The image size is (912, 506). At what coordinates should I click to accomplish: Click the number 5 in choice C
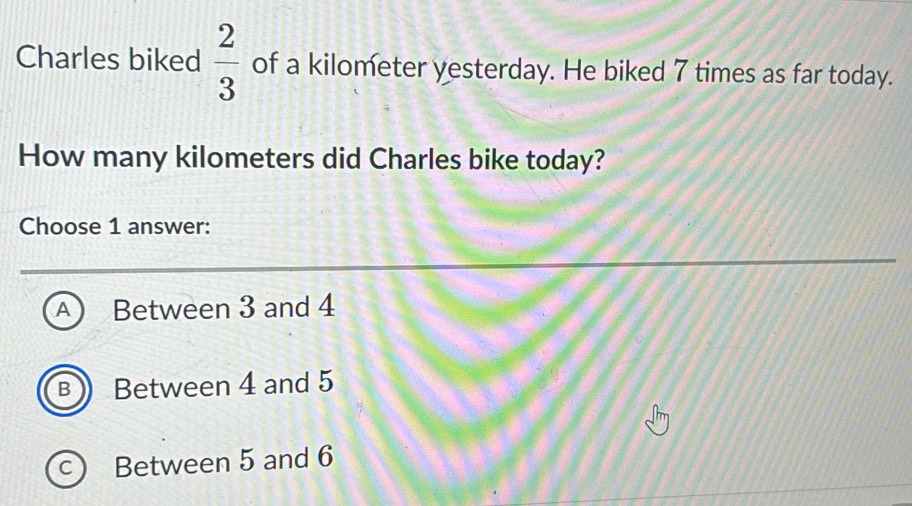pos(246,463)
